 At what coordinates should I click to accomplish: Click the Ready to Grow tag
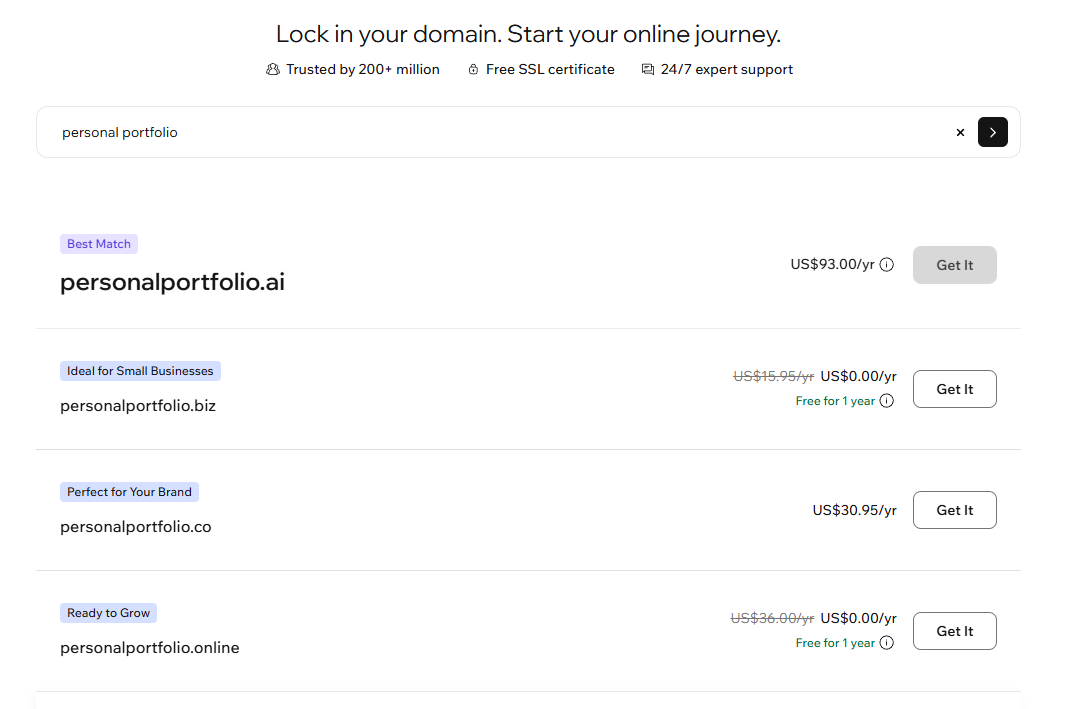[x=108, y=613]
